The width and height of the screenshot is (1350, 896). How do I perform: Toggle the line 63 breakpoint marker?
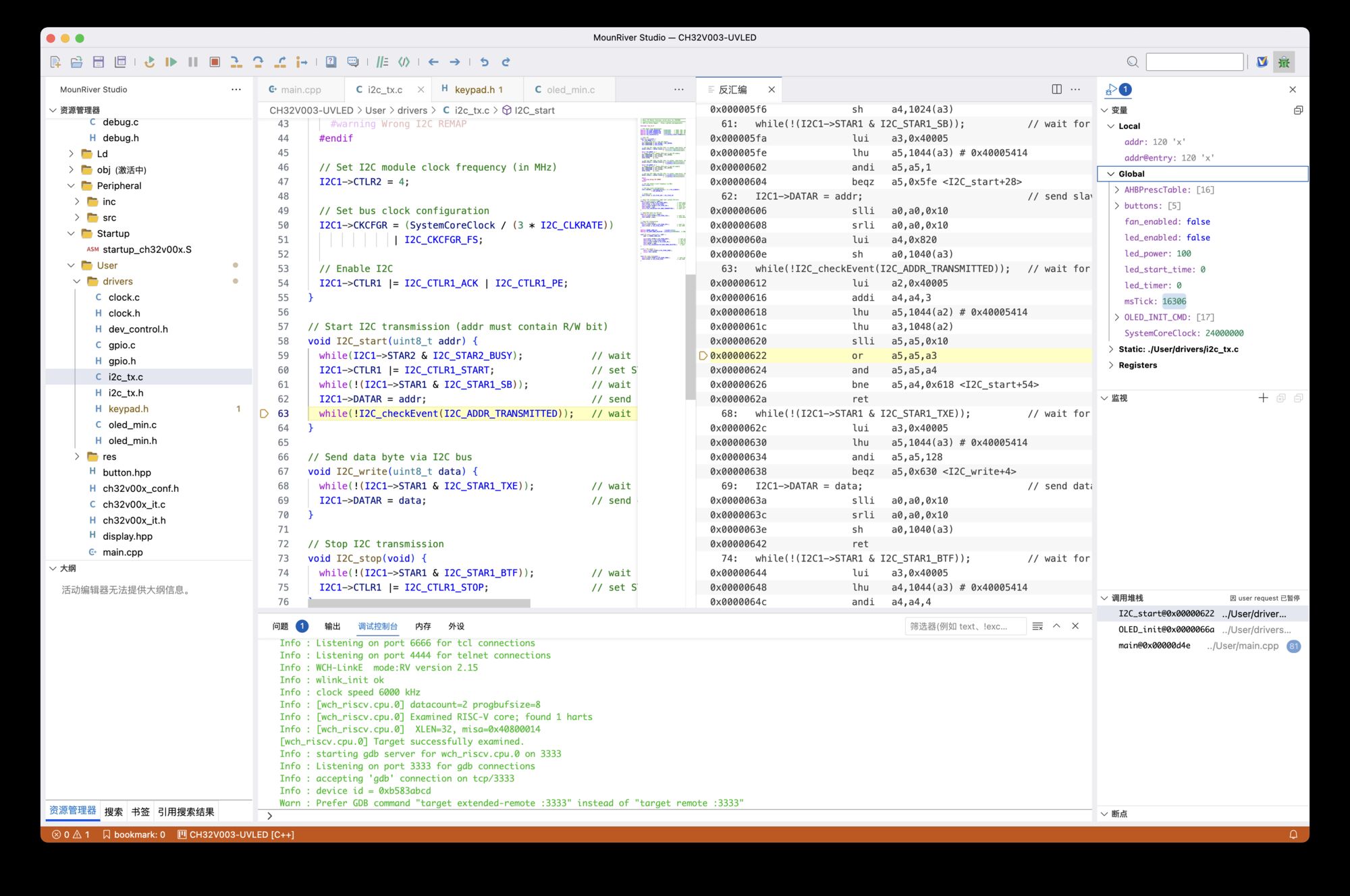pos(264,414)
